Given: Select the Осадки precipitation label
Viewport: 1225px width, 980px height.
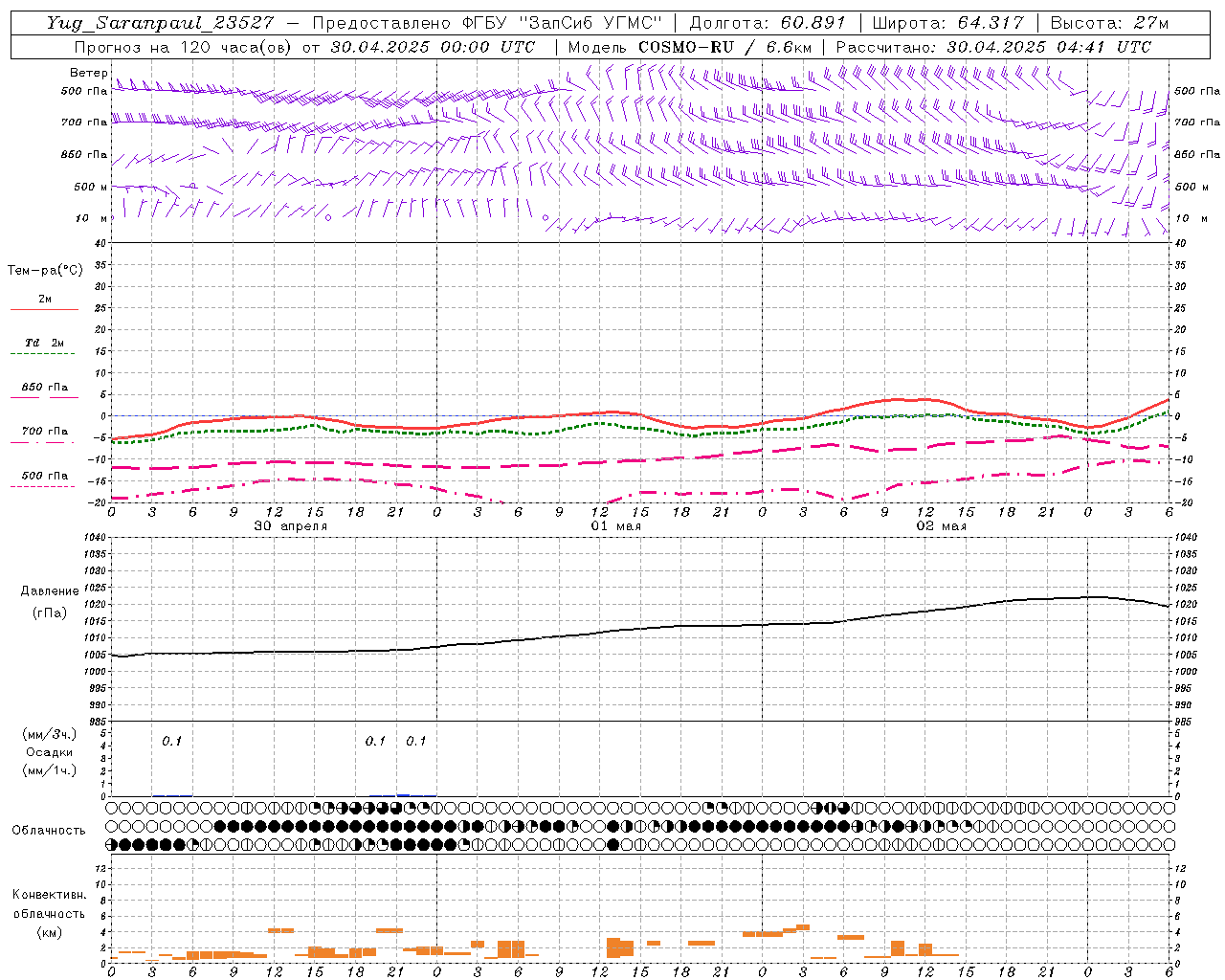Looking at the screenshot, I should point(49,752).
